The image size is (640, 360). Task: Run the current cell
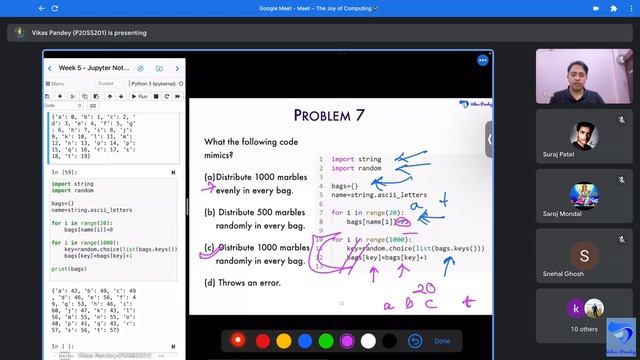pos(139,96)
